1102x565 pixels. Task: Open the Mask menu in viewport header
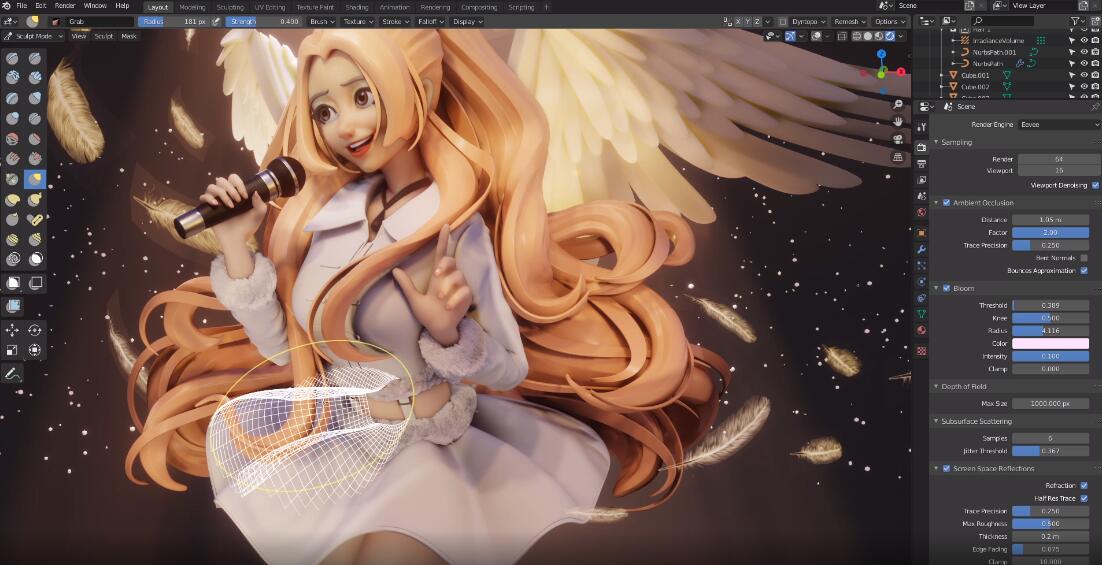point(129,36)
